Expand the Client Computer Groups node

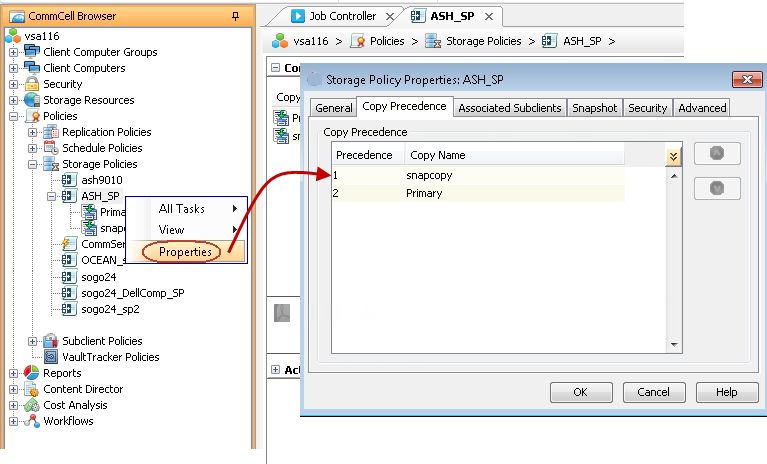click(x=13, y=52)
